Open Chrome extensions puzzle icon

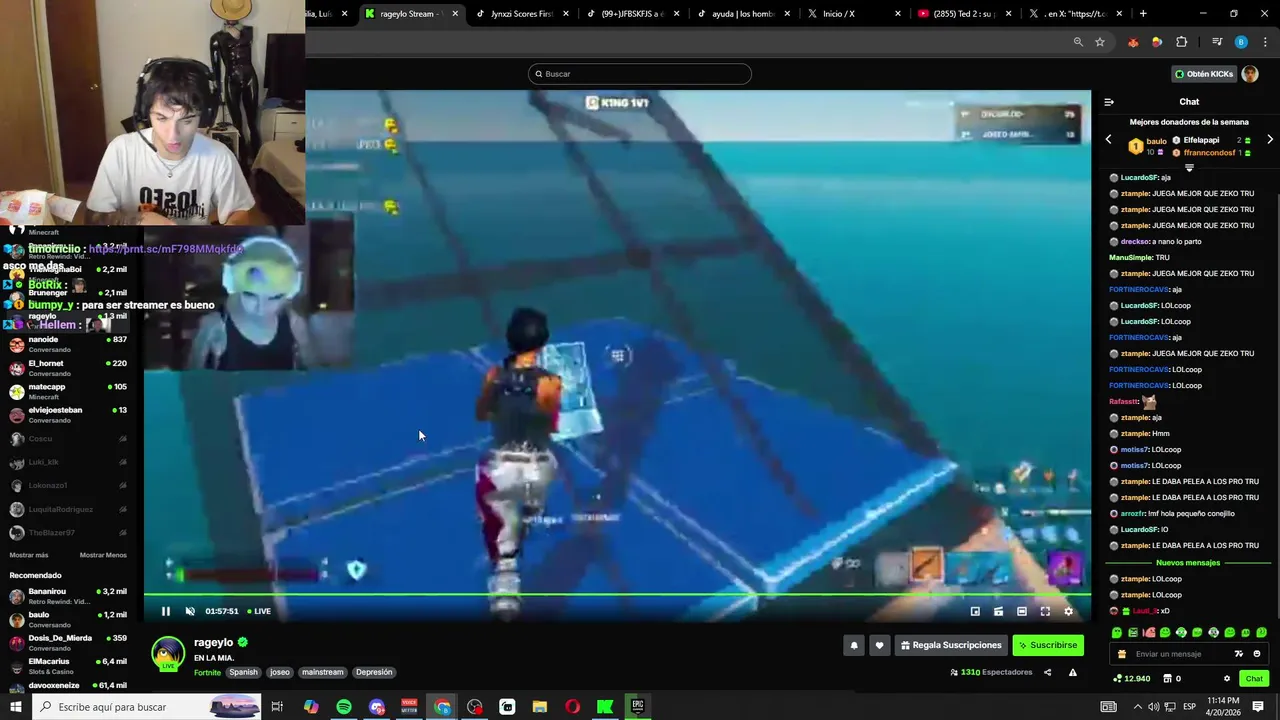pos(1182,42)
